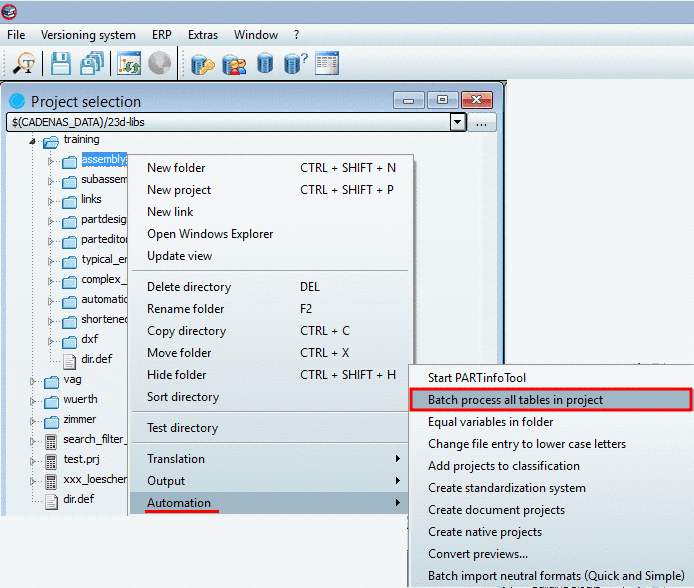
Task: Select Change file entry to lower case letters
Action: [x=551, y=444]
